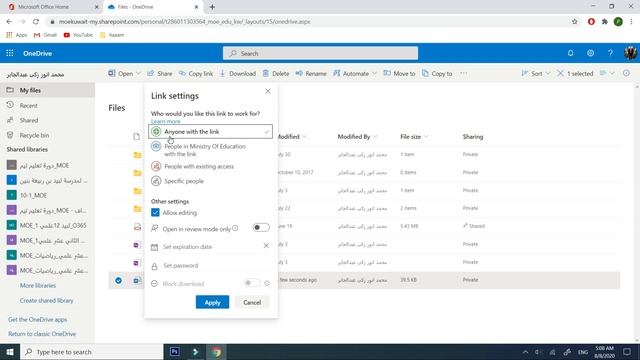
Task: Open the Learn more link
Action: pos(165,121)
